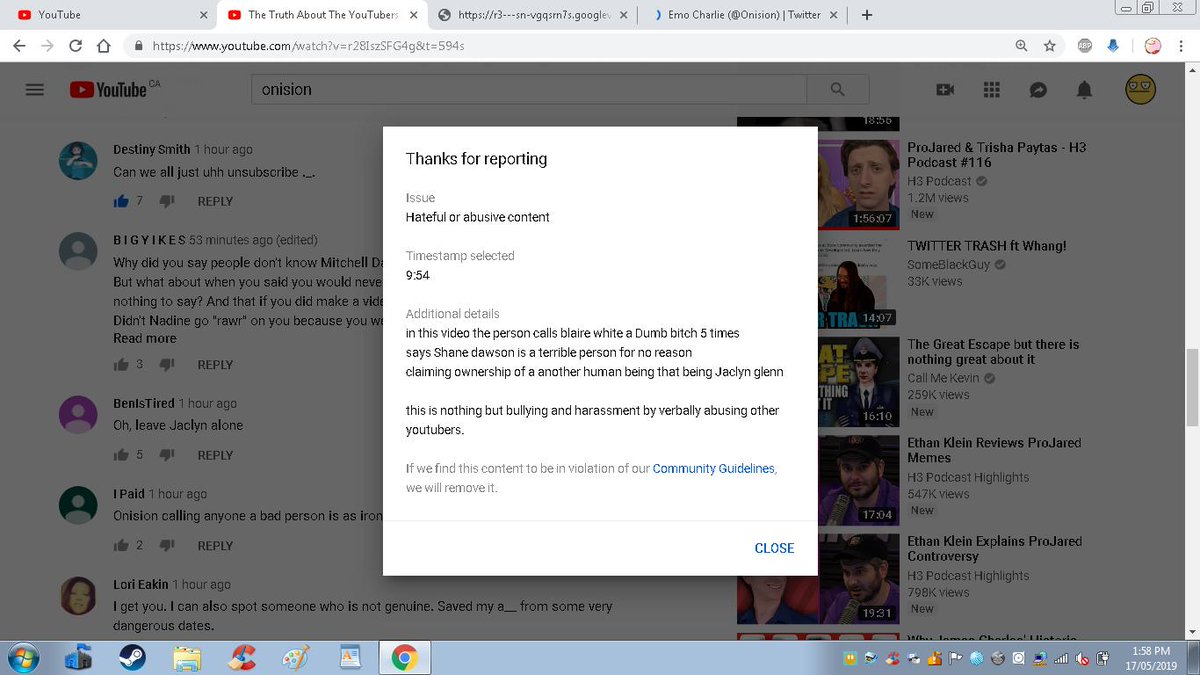This screenshot has height=675, width=1200.
Task: Dislike BenIsTired's comment
Action: pyautogui.click(x=167, y=455)
